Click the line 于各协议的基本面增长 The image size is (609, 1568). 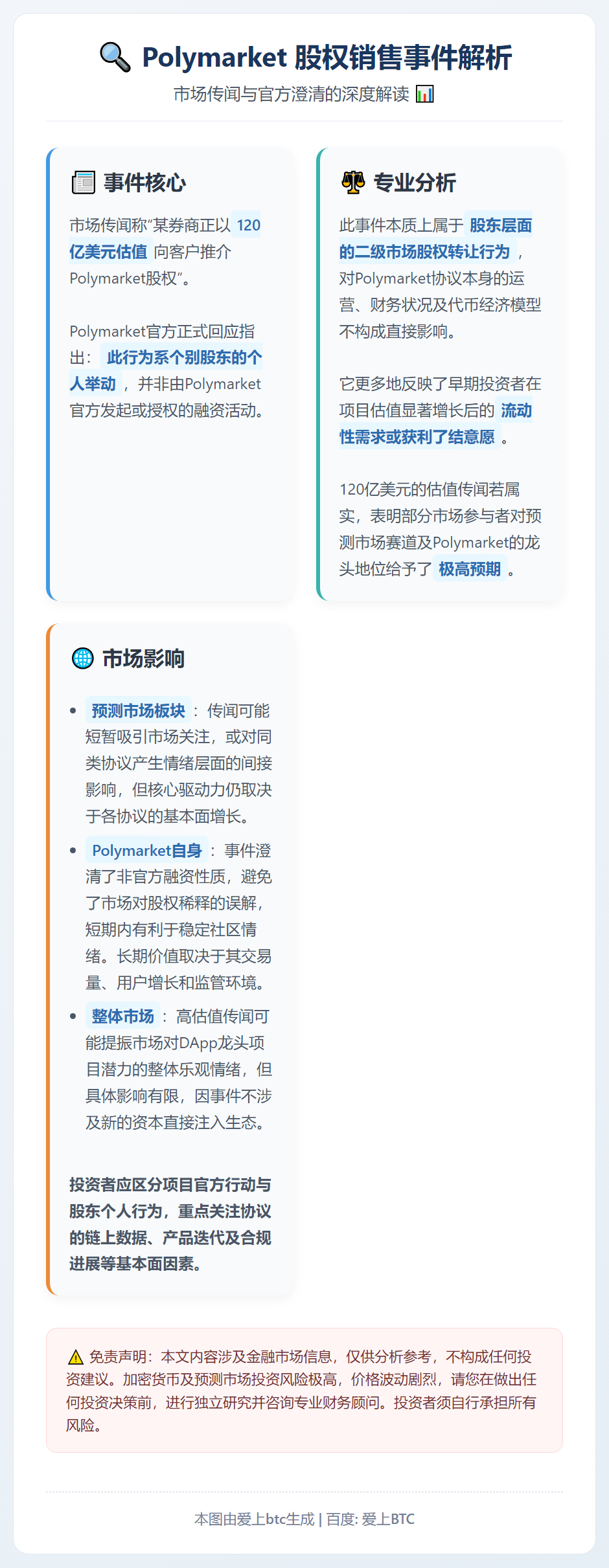tap(168, 816)
